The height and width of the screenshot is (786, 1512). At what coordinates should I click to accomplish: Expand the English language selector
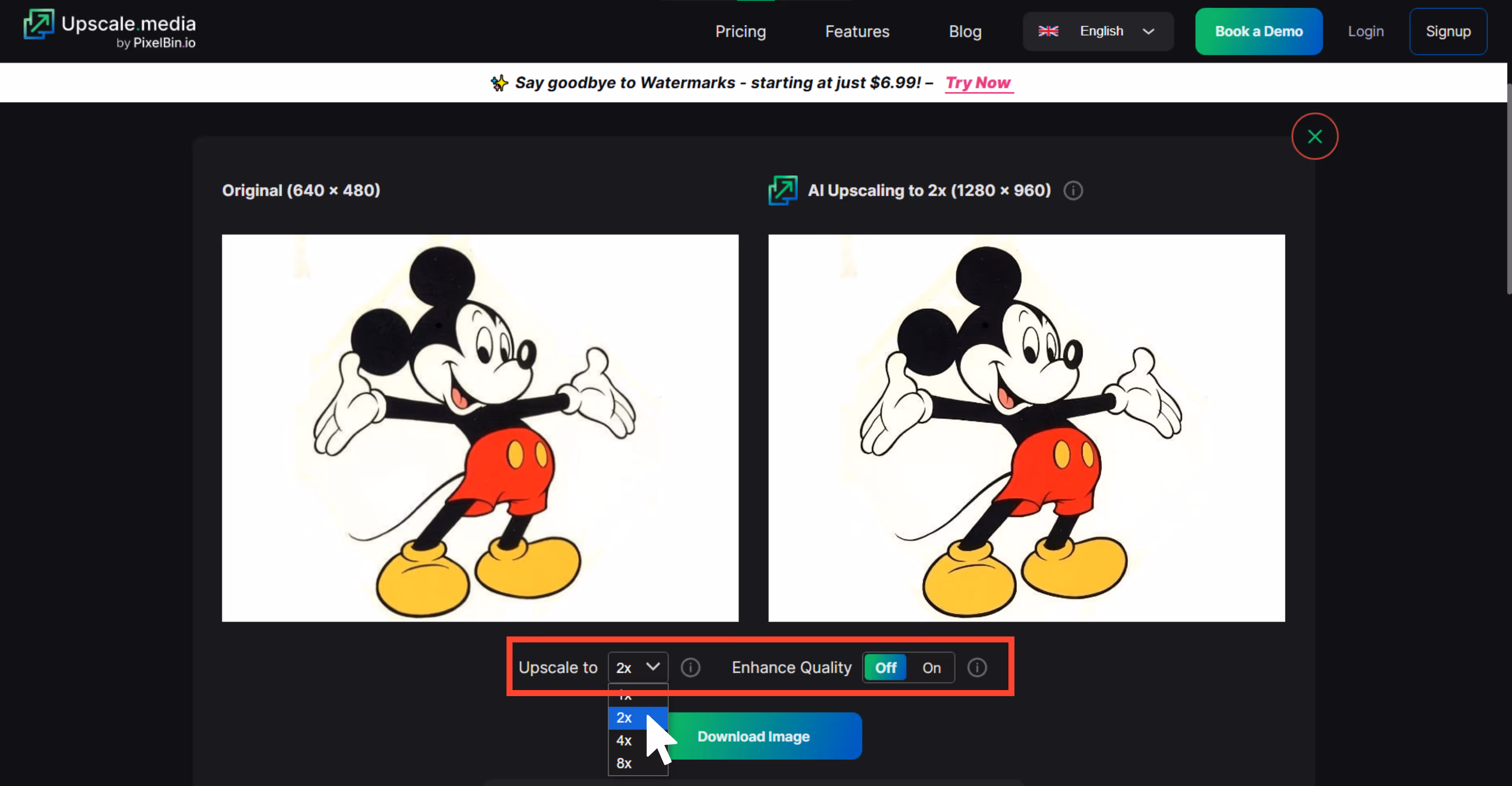point(1098,31)
